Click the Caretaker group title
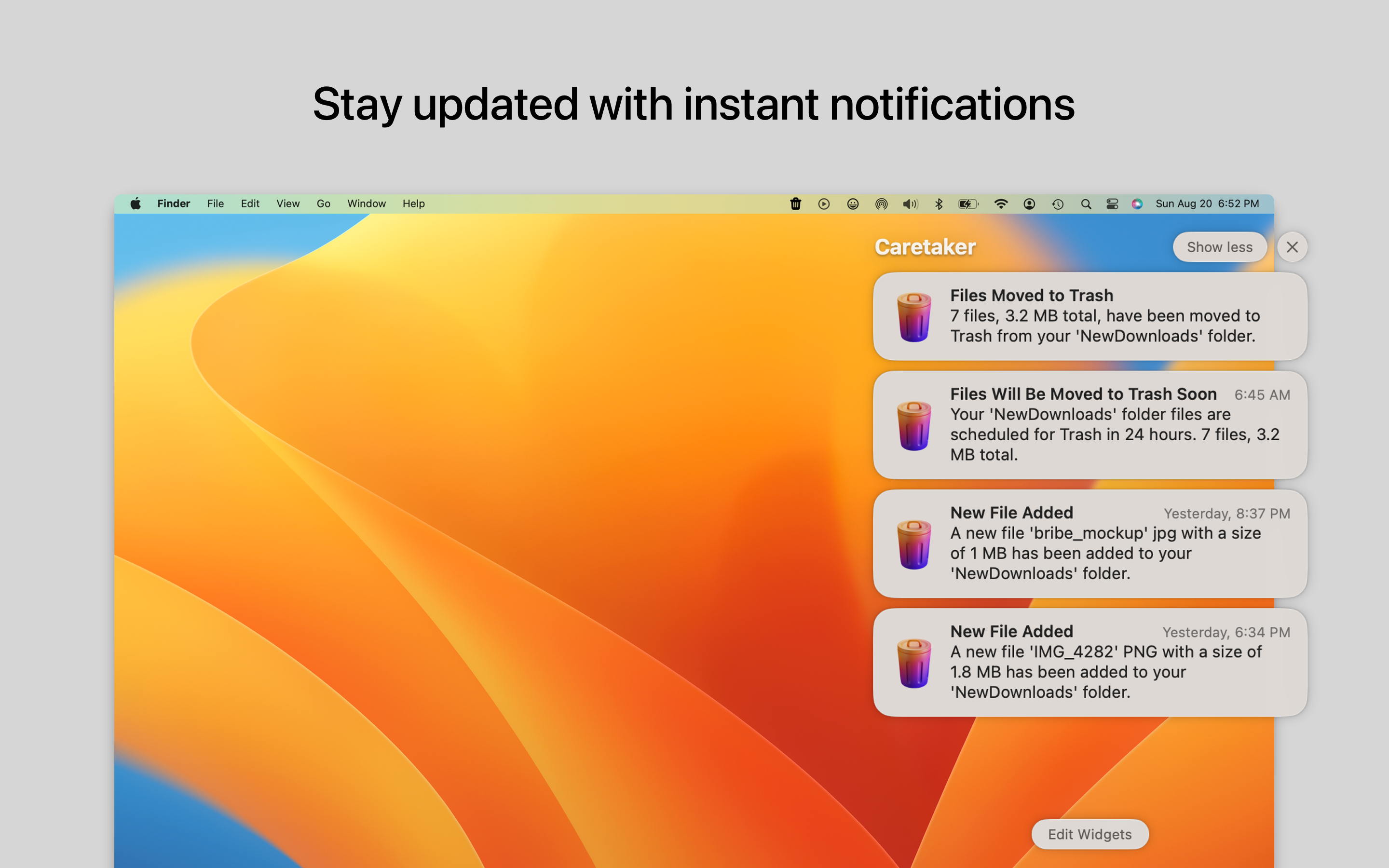Viewport: 1389px width, 868px height. click(925, 247)
